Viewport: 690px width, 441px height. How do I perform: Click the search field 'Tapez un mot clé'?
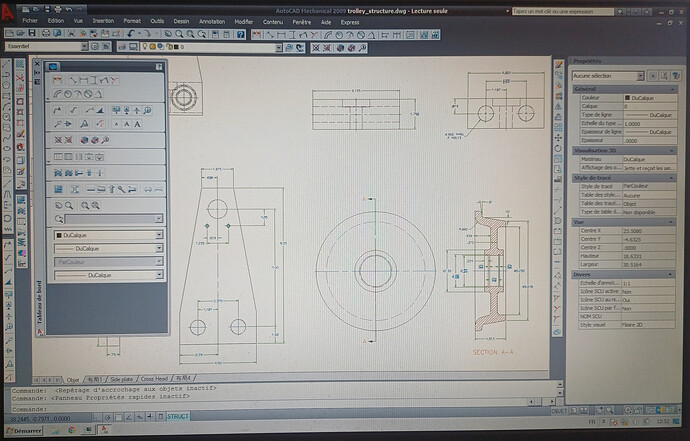pyautogui.click(x=563, y=11)
